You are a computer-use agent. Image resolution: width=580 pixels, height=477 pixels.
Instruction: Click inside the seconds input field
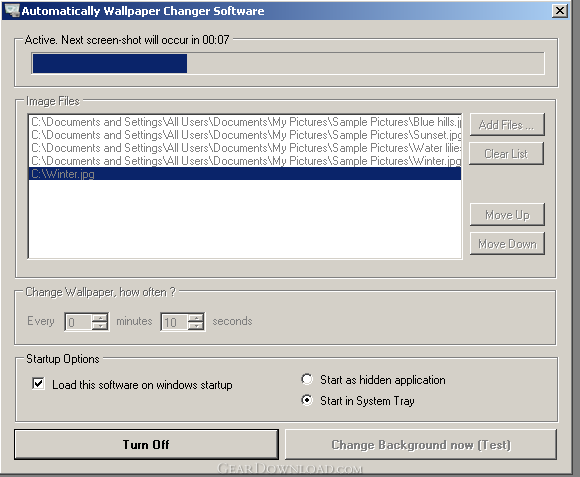point(175,322)
